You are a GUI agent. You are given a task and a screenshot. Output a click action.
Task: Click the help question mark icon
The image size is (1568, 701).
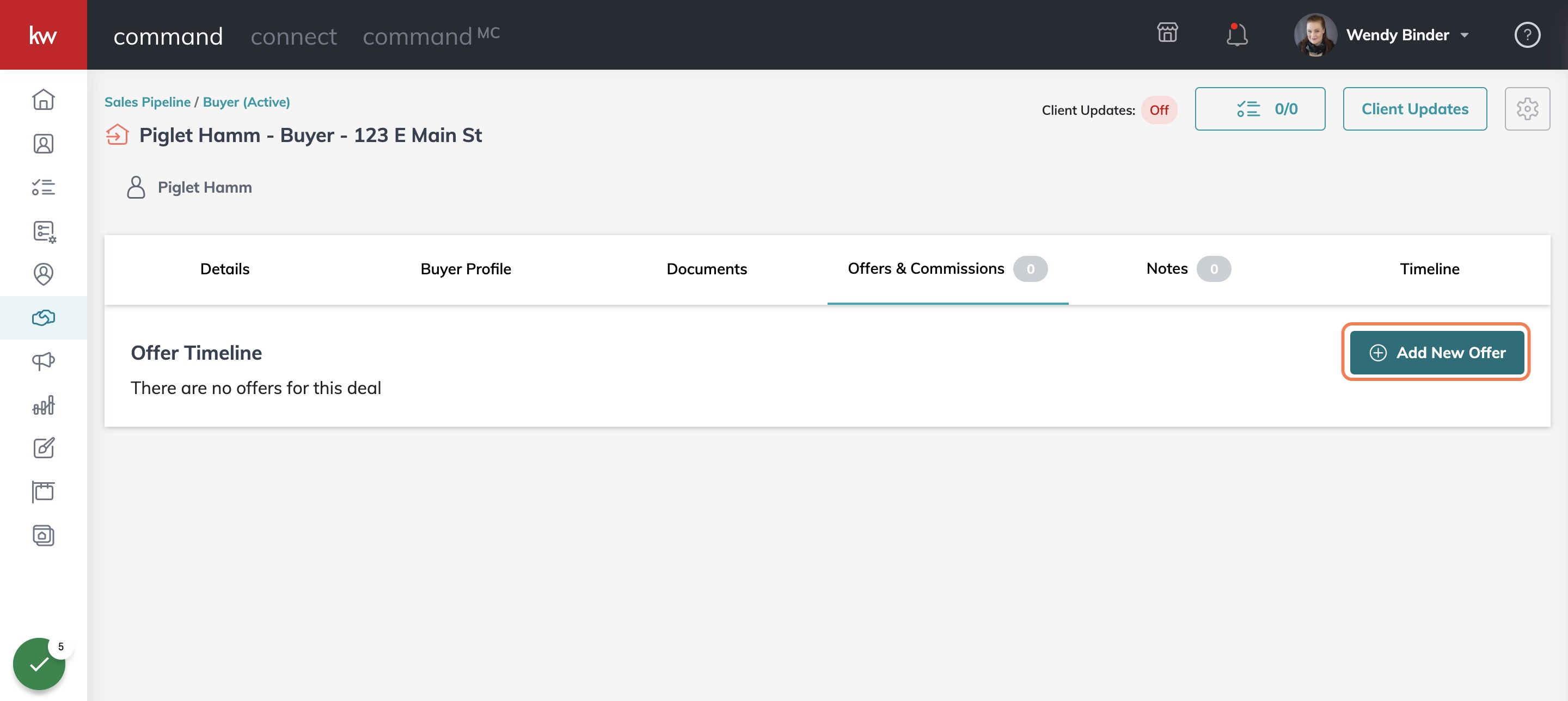pos(1527,35)
